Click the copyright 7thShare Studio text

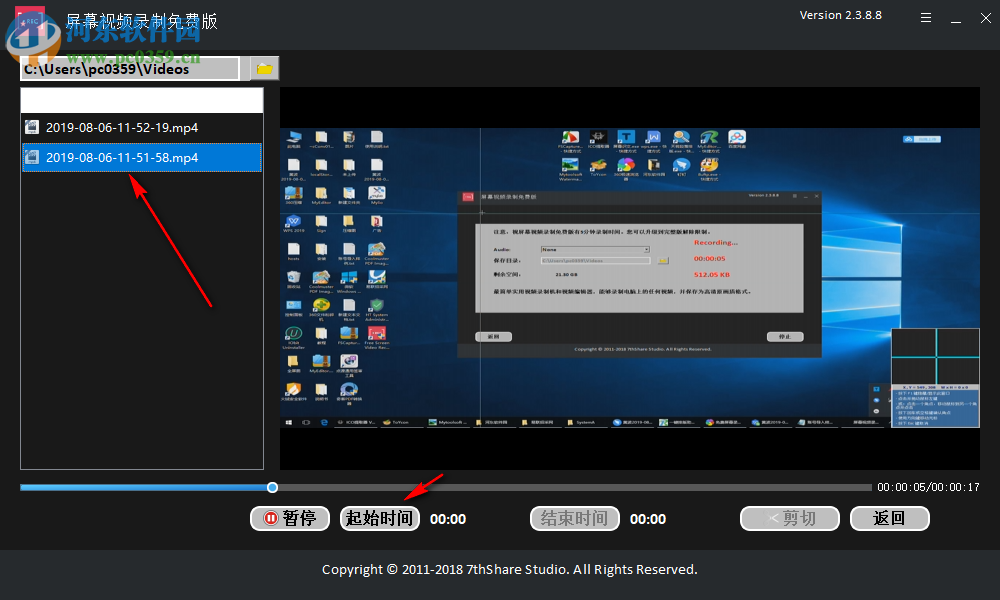point(510,569)
